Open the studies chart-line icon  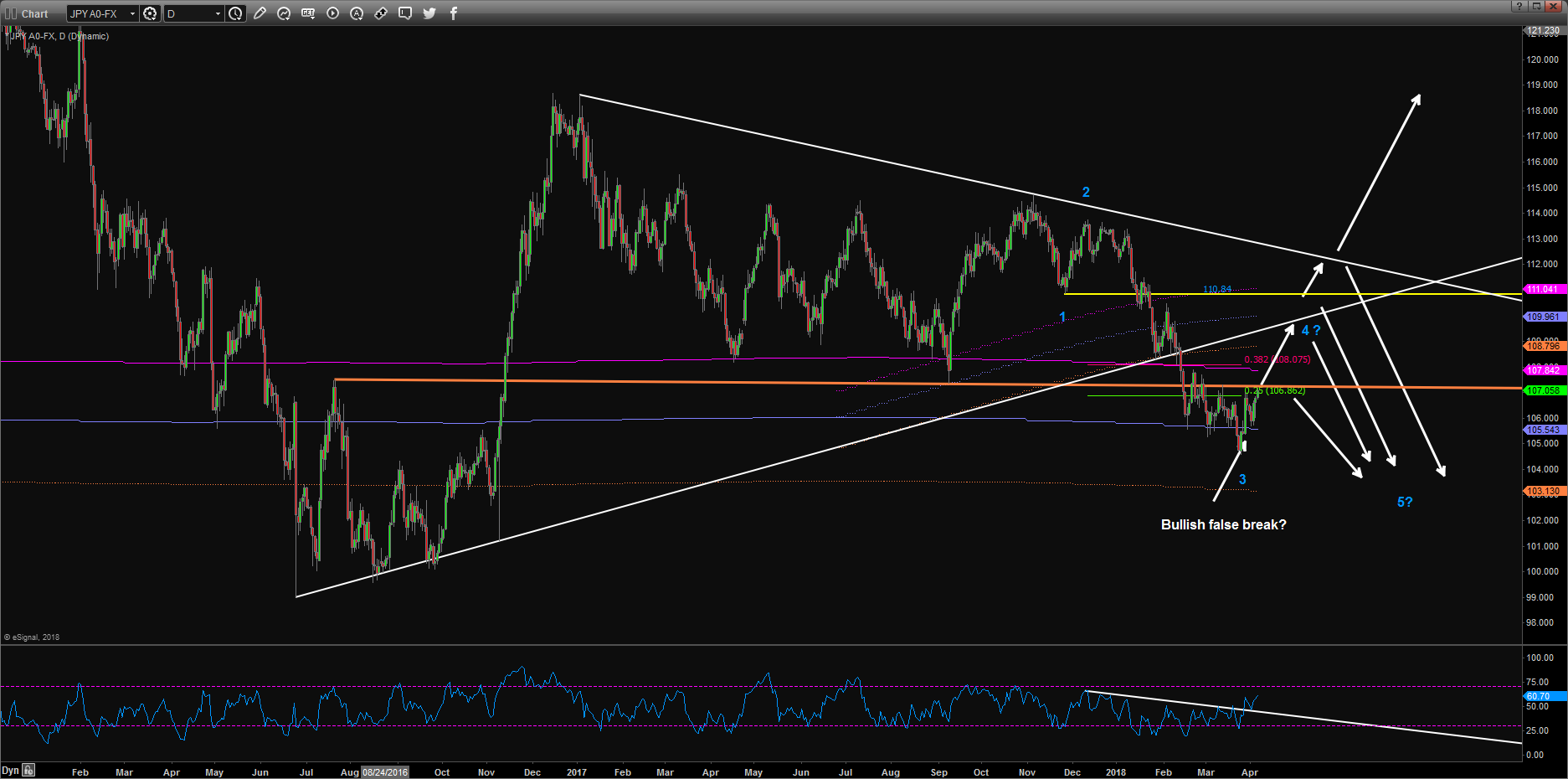point(284,13)
